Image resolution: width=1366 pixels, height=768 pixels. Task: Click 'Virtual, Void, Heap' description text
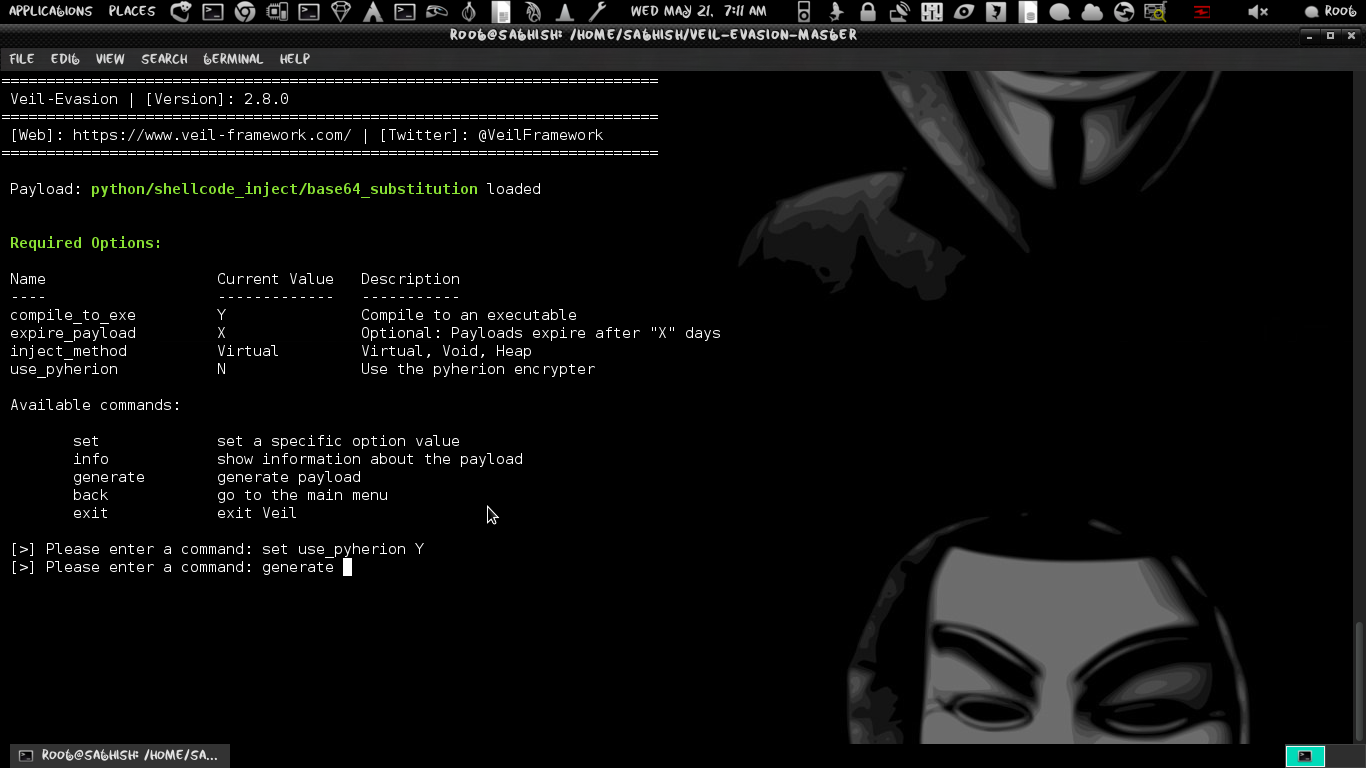tap(446, 351)
